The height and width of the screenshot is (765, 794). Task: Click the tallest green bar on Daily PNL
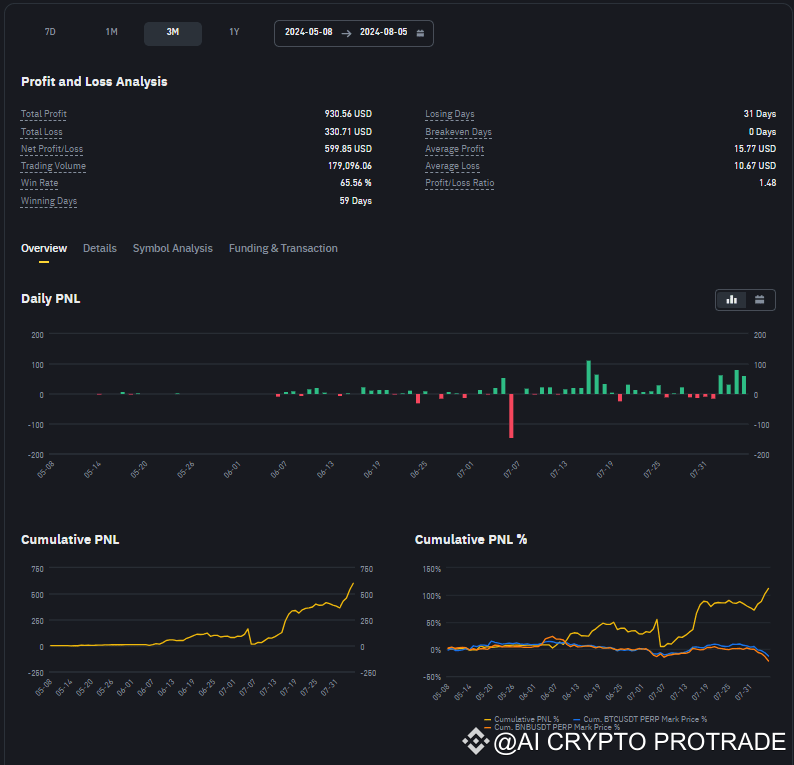pyautogui.click(x=588, y=377)
